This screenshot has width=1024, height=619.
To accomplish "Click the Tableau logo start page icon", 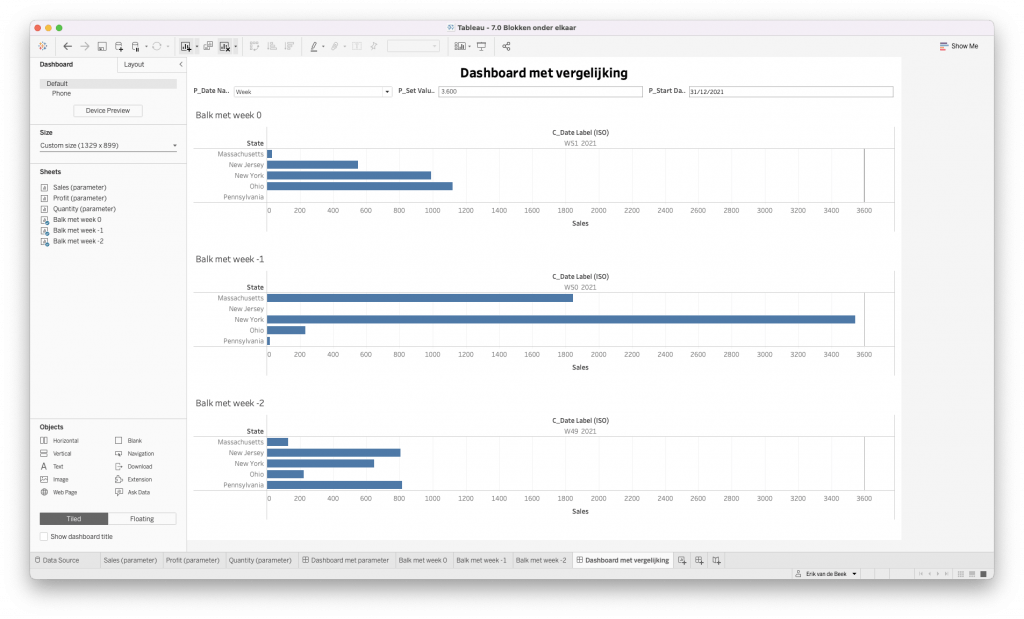I will 41,46.
